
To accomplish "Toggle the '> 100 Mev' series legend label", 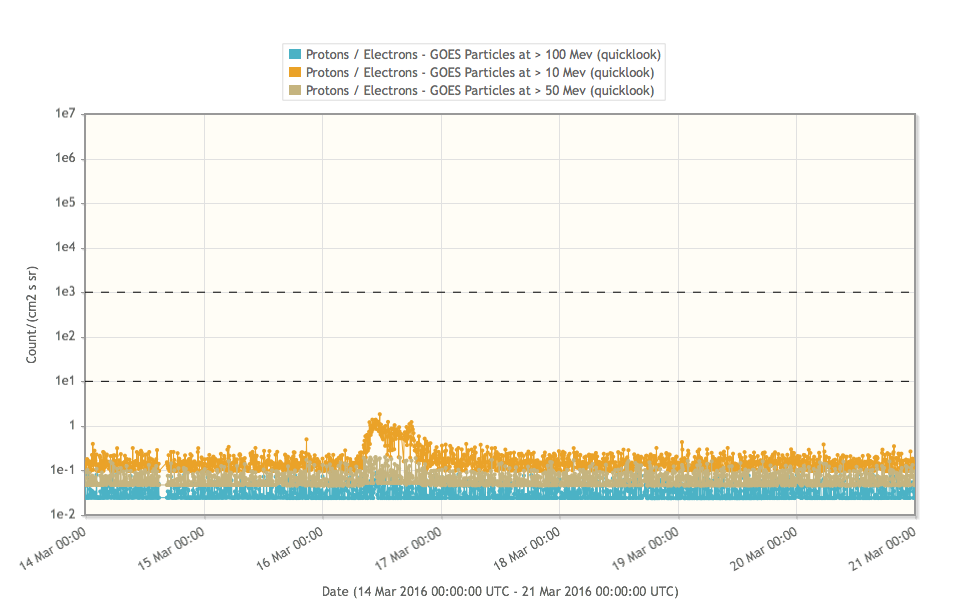I will click(483, 54).
